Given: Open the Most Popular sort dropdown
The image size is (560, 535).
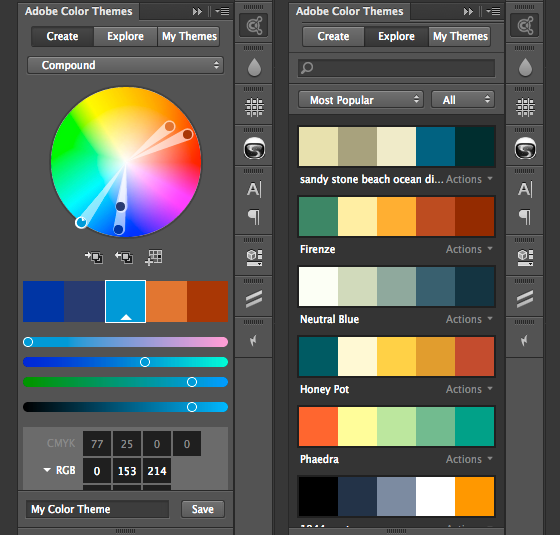Looking at the screenshot, I should (x=361, y=100).
